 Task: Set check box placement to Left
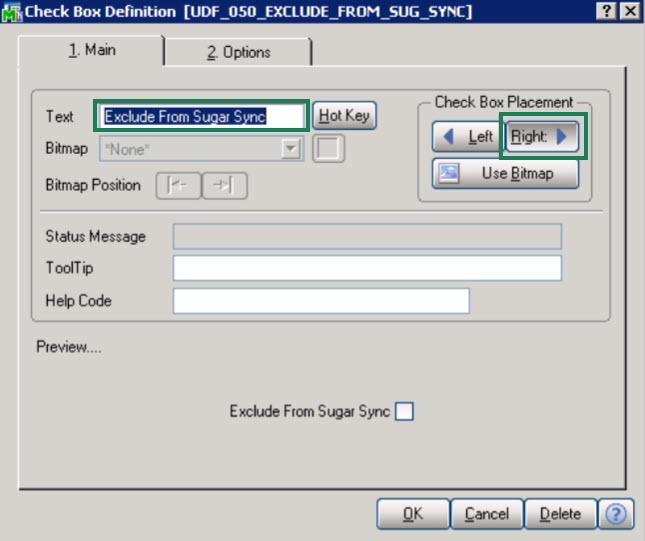(467, 137)
